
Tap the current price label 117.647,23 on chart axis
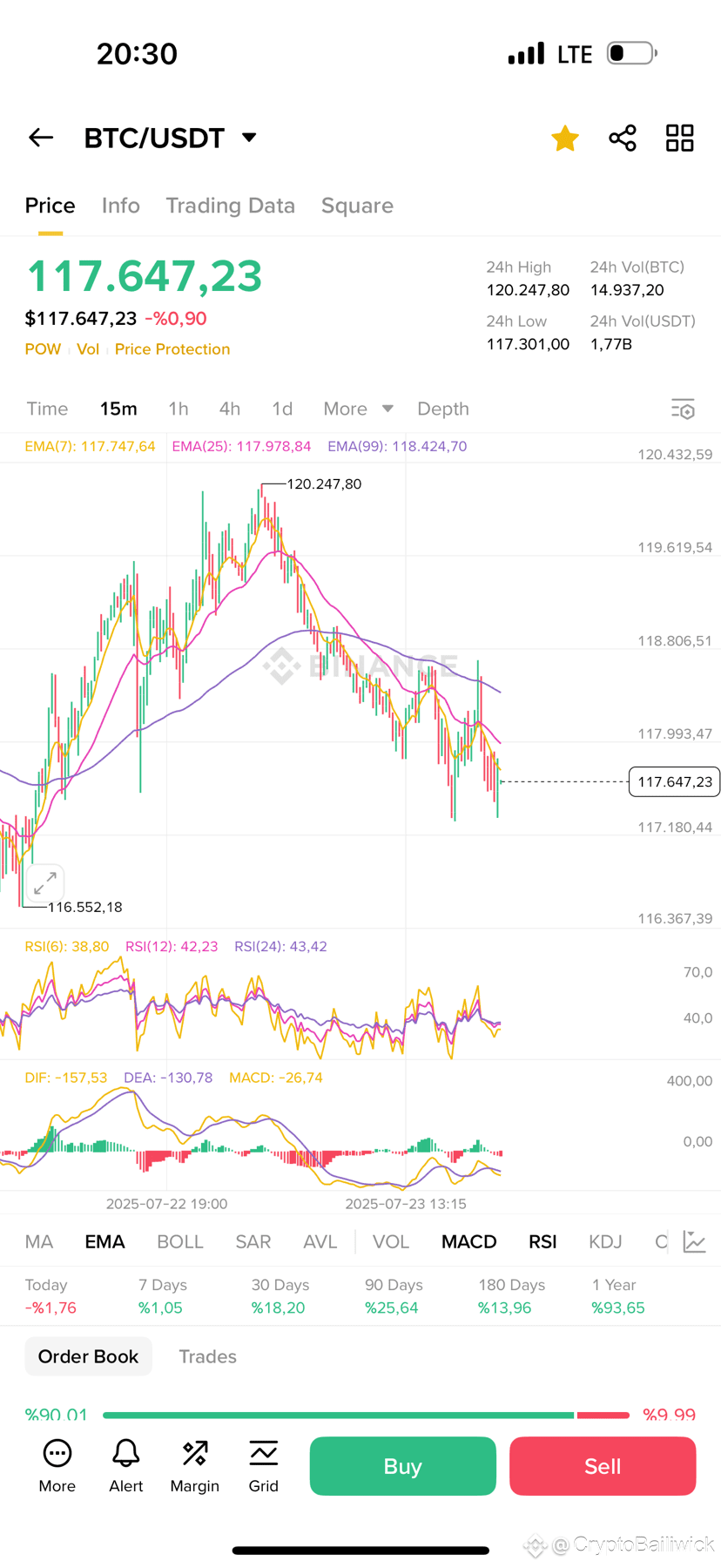(x=675, y=781)
